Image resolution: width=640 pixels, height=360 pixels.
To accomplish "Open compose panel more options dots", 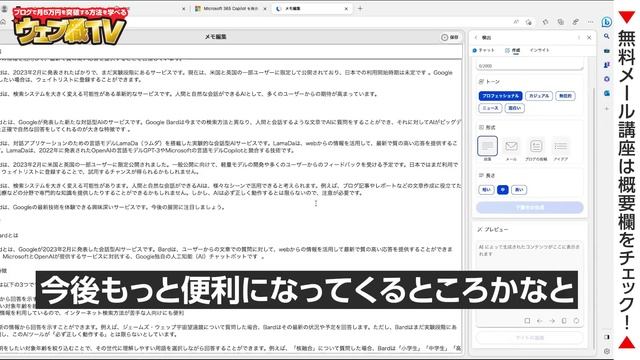I will [x=579, y=38].
